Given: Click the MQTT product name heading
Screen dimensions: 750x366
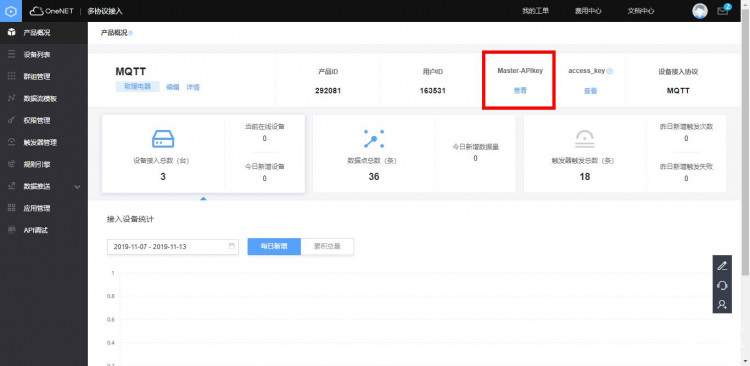Looking at the screenshot, I should pyautogui.click(x=131, y=72).
